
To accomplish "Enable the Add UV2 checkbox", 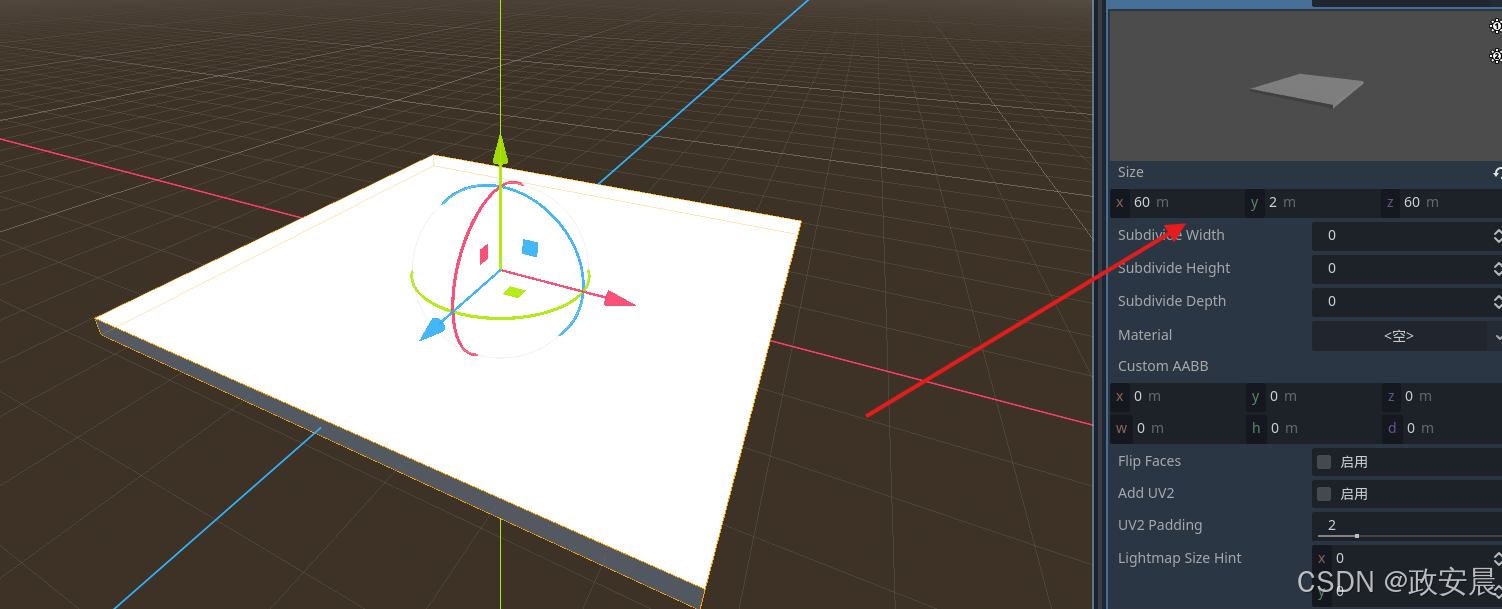I will tap(1324, 494).
